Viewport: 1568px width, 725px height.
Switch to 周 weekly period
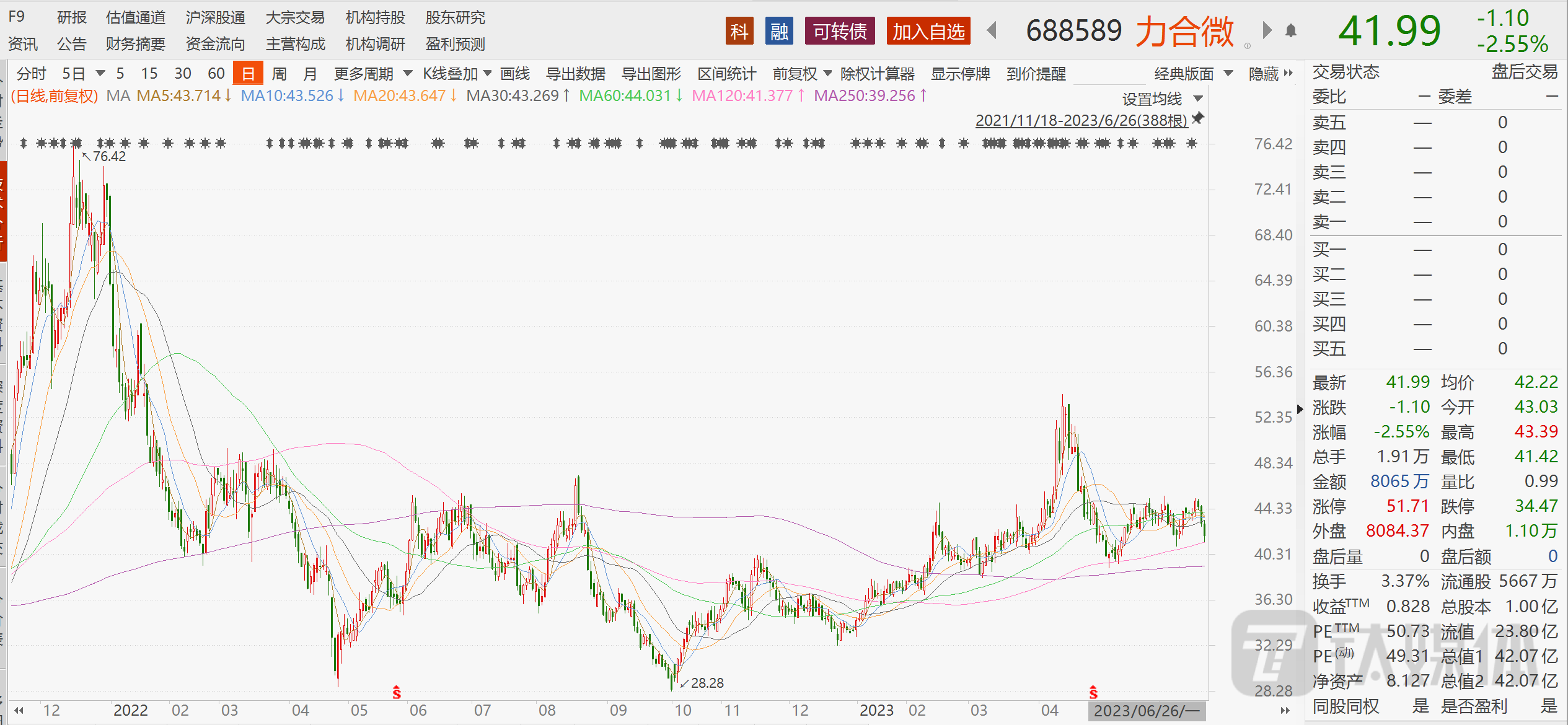(x=279, y=74)
